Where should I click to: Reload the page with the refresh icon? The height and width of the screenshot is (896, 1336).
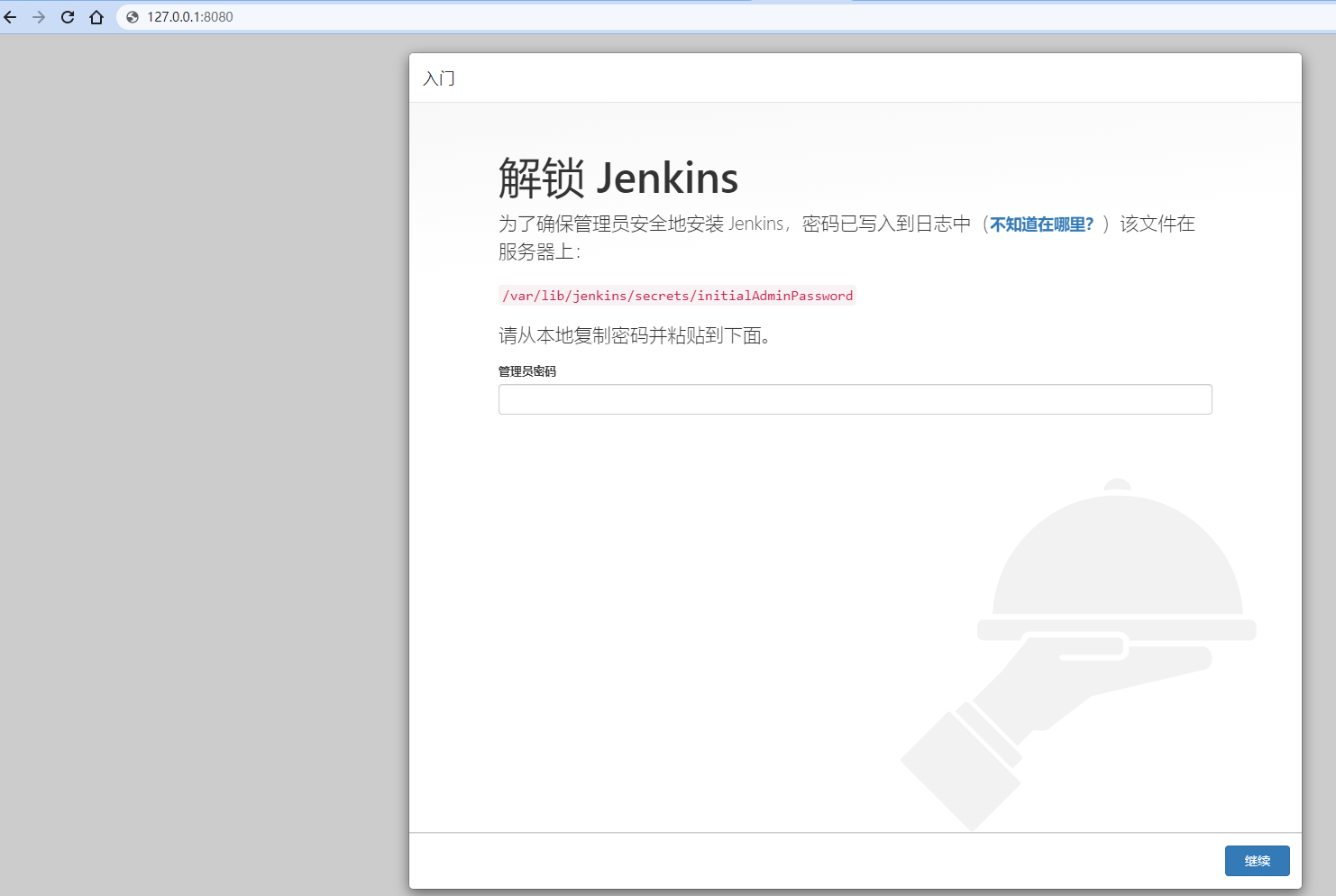click(68, 17)
